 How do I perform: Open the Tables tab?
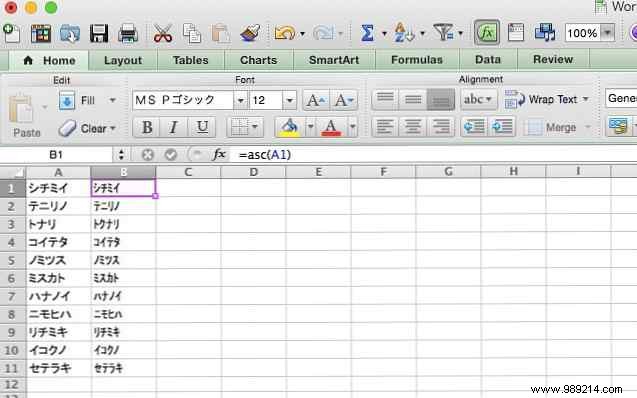(x=191, y=60)
